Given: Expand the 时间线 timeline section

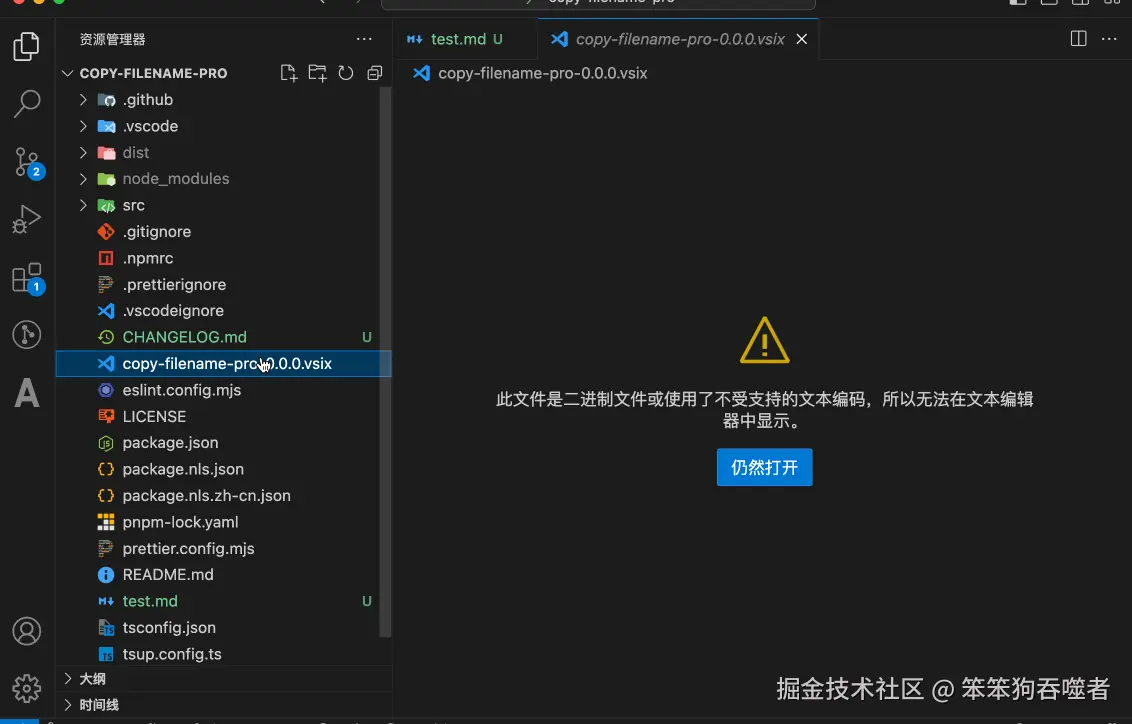Looking at the screenshot, I should pyautogui.click(x=224, y=705).
